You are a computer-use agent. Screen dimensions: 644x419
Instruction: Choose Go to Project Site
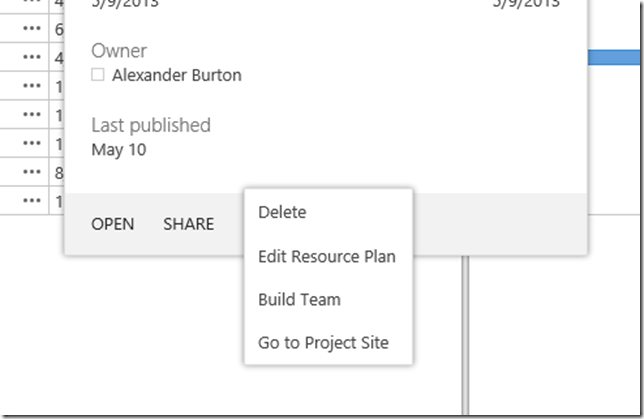coord(323,343)
